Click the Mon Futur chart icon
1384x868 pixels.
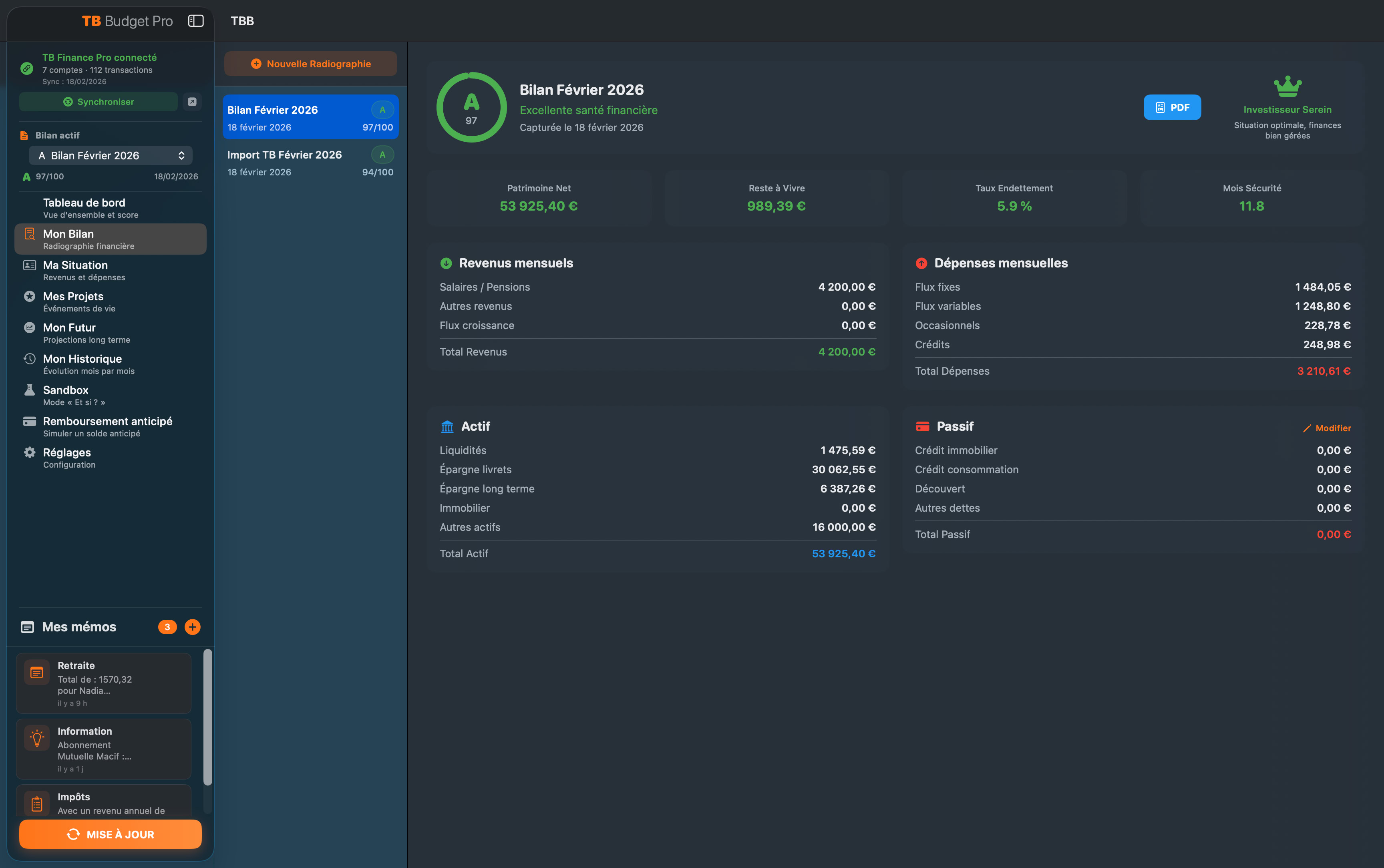30,327
